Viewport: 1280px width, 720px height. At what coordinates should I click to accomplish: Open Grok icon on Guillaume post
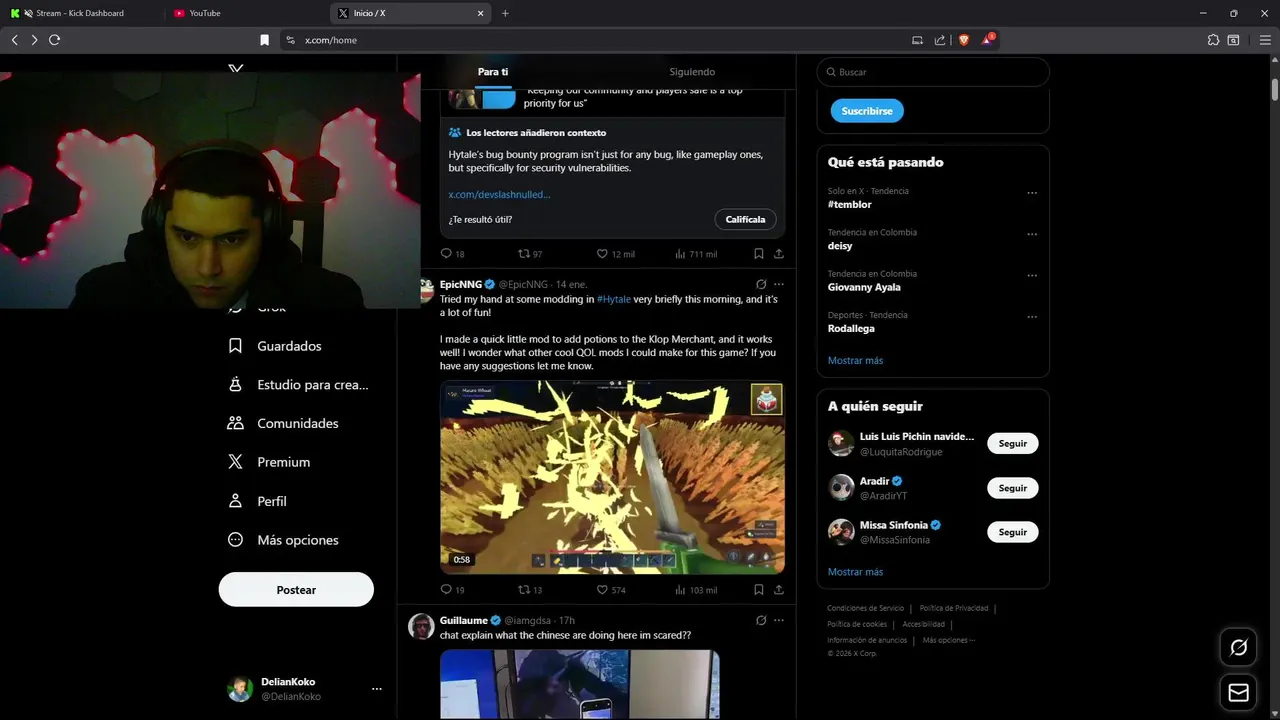pyautogui.click(x=761, y=620)
